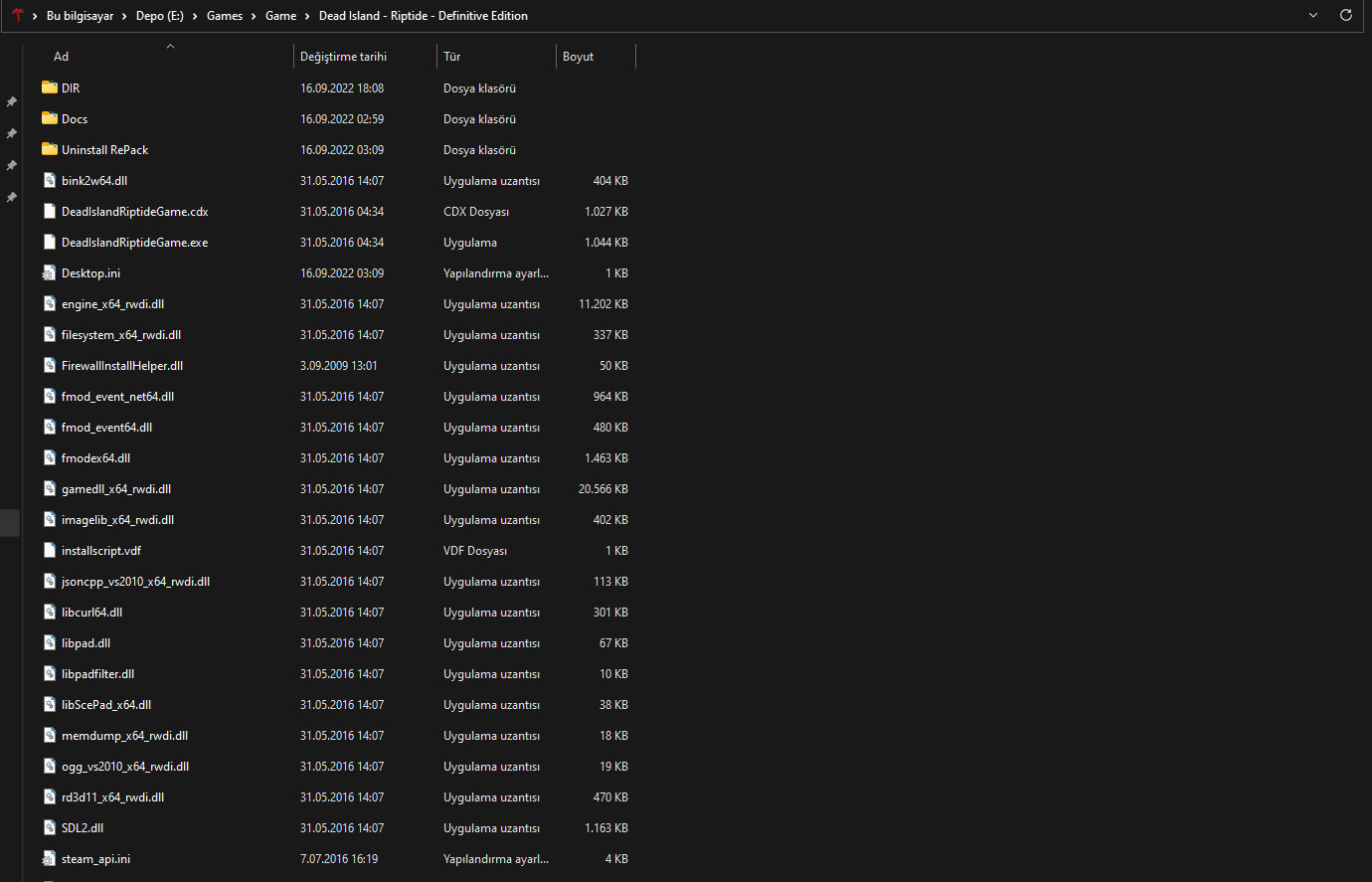The height and width of the screenshot is (882, 1372).
Task: Select the gamedll_x64_rwdi.dll file icon
Action: pyautogui.click(x=50, y=488)
